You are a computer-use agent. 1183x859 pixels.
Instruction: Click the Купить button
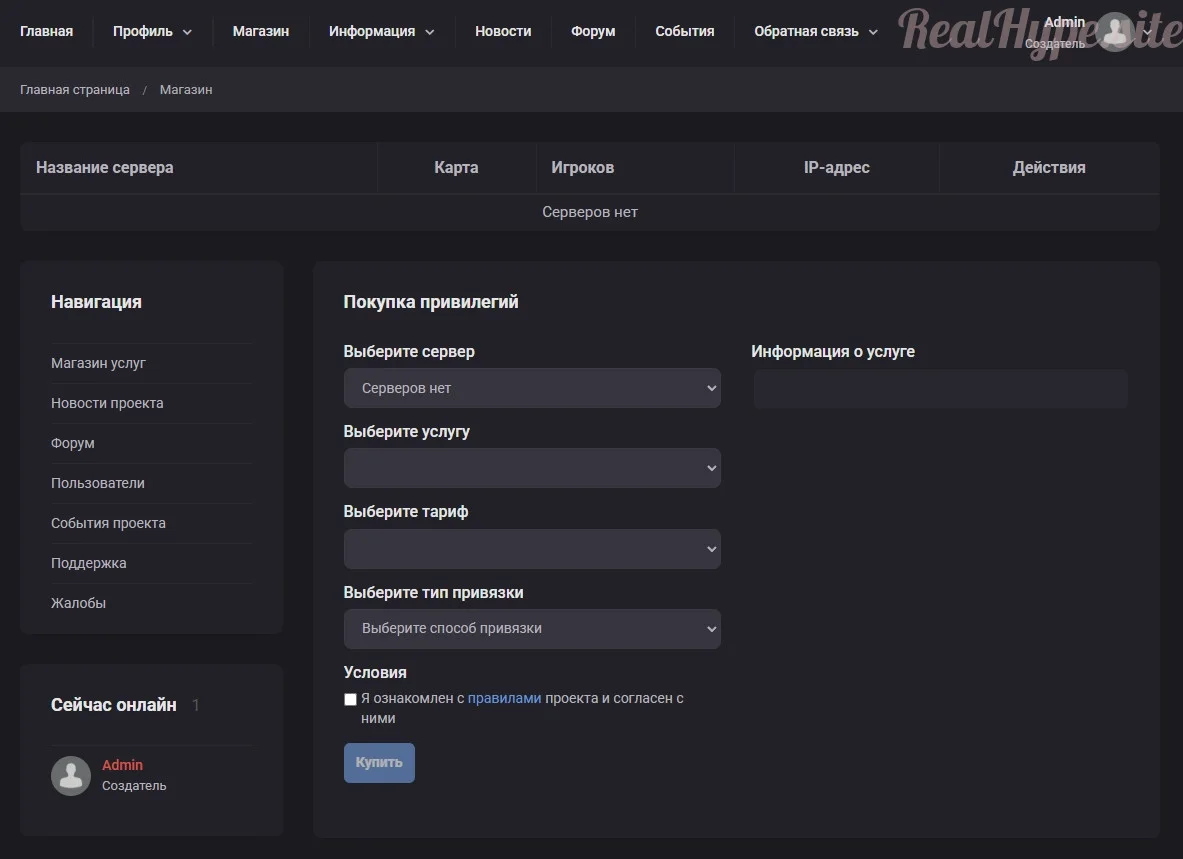[379, 762]
